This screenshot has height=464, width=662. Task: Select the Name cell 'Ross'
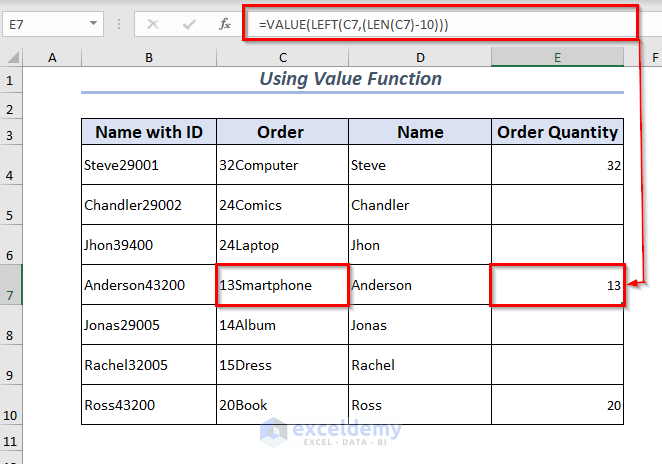(420, 404)
